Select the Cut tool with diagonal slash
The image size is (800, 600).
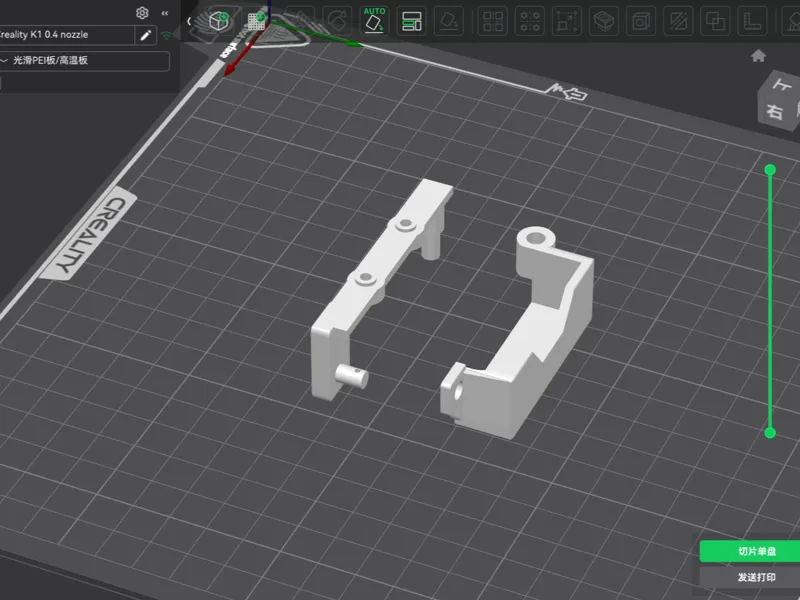pos(678,21)
